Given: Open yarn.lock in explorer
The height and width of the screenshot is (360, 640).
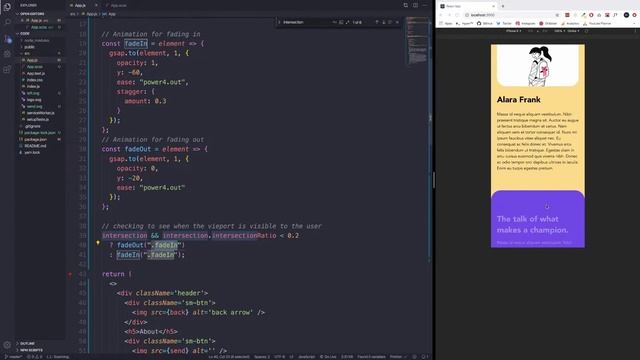Looking at the screenshot, I should coord(32,153).
